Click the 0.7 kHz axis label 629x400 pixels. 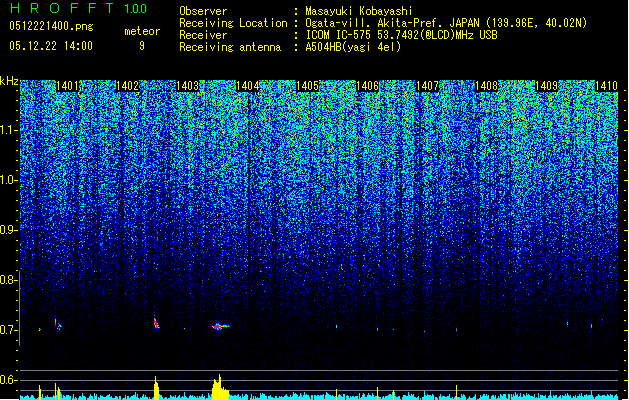(9, 330)
